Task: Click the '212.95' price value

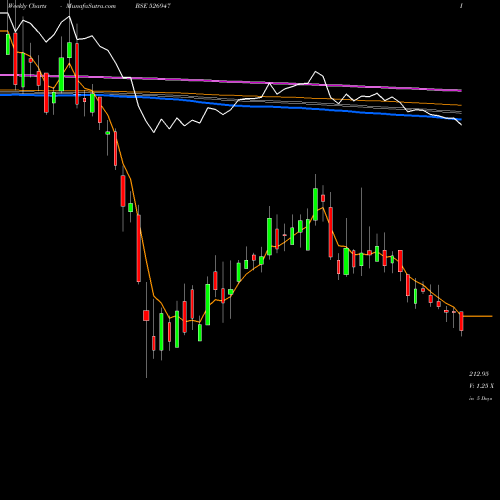Action: pos(479,374)
